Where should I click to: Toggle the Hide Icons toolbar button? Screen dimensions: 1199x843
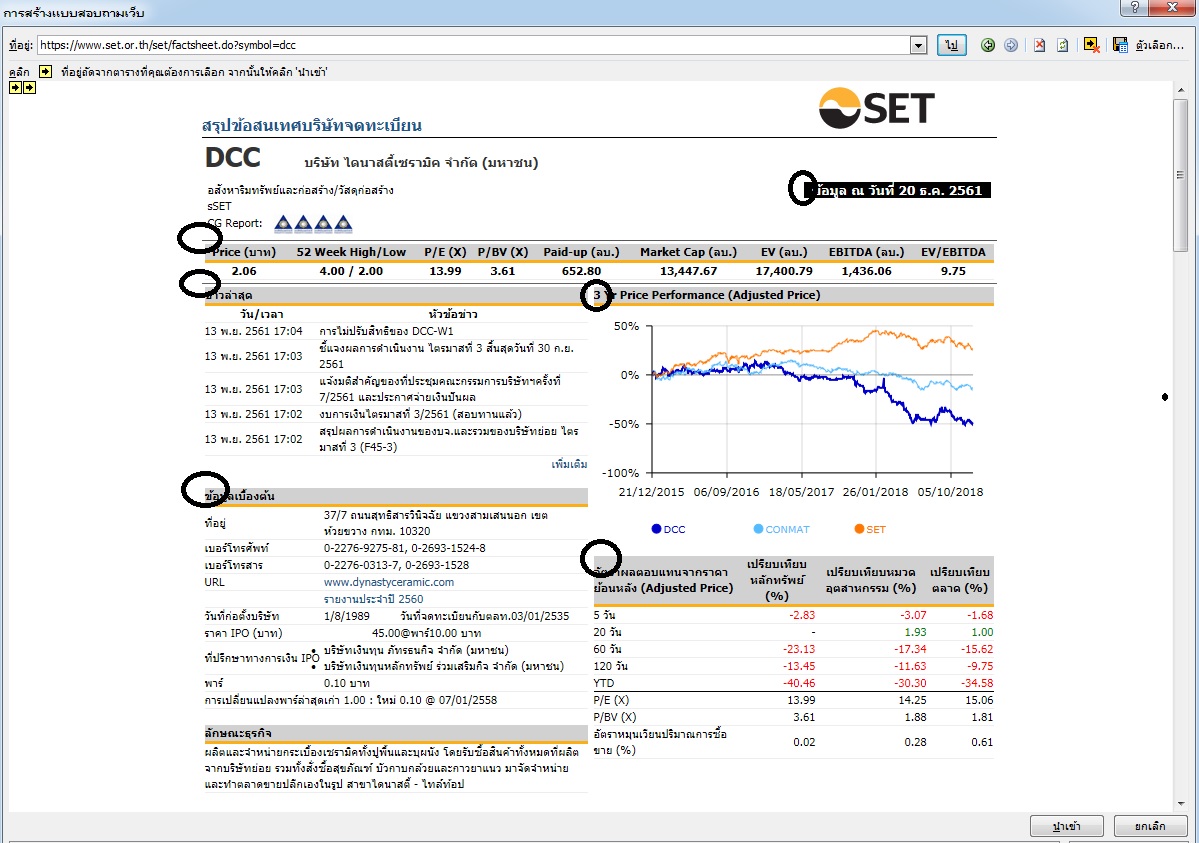pyautogui.click(x=1092, y=45)
